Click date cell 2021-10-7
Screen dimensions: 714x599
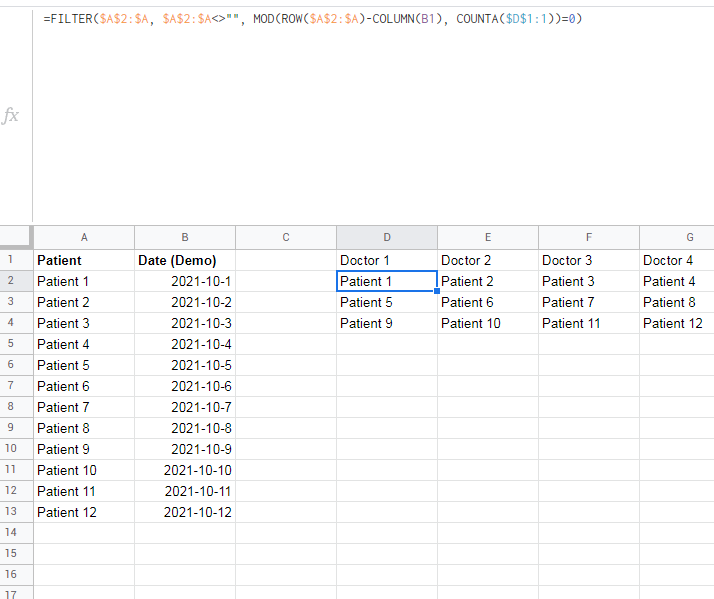coord(185,407)
